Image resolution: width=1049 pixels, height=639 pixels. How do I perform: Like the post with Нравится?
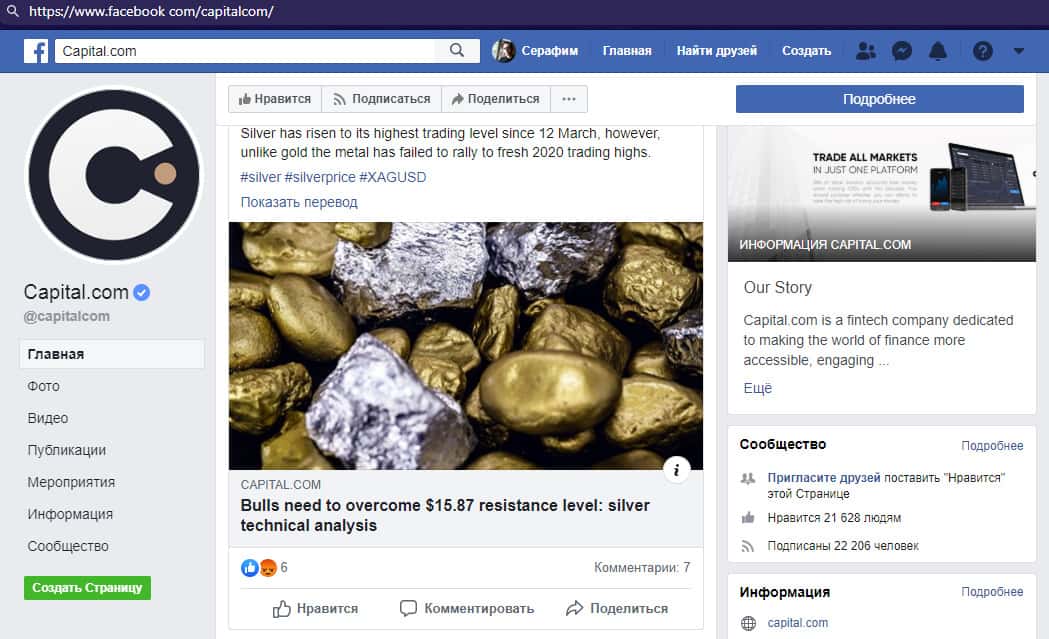(315, 609)
